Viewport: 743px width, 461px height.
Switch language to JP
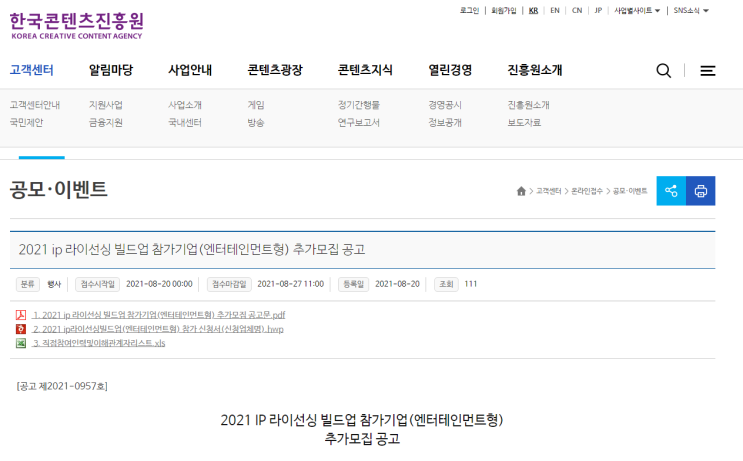pos(598,10)
